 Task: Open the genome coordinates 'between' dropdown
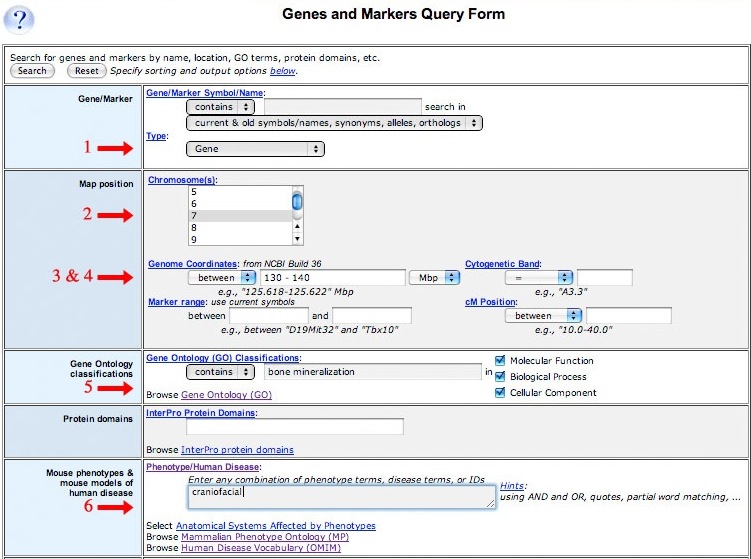pyautogui.click(x=222, y=278)
